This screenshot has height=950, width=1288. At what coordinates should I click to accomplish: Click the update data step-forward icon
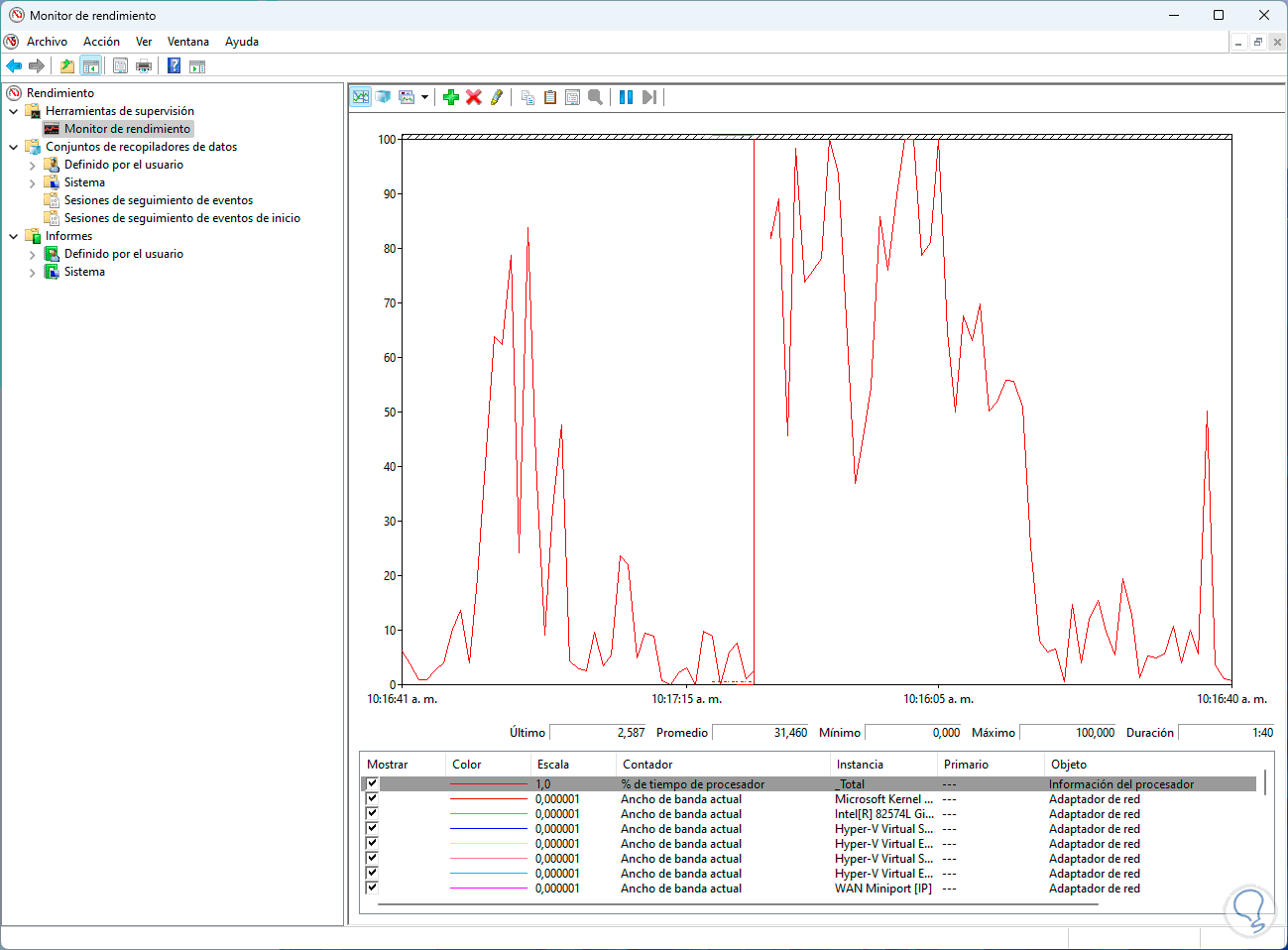[x=648, y=97]
